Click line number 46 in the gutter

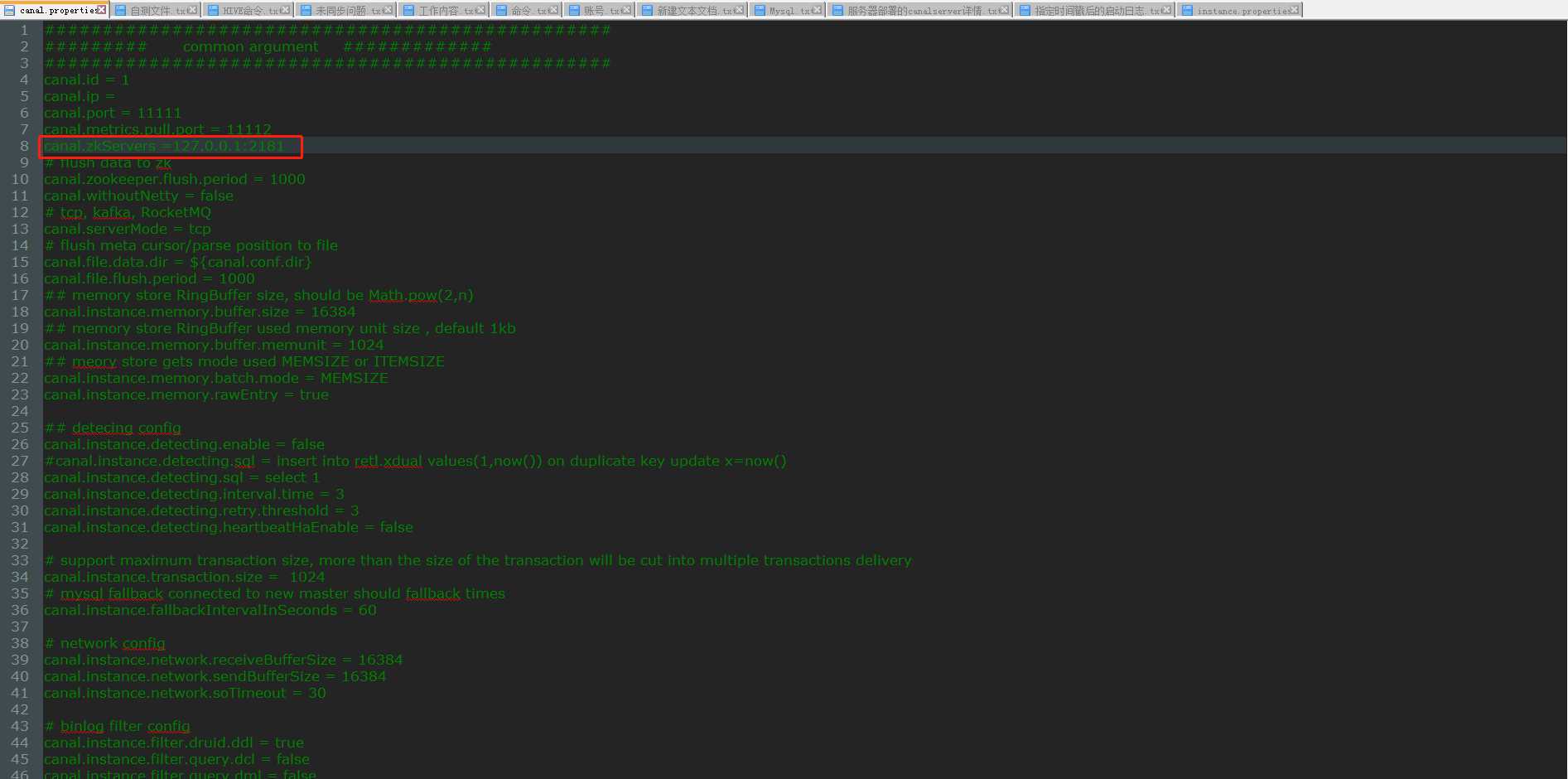click(x=20, y=774)
